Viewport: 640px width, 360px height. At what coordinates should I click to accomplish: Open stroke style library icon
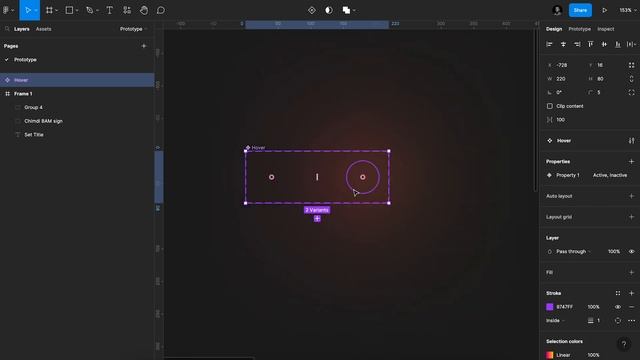pos(618,293)
